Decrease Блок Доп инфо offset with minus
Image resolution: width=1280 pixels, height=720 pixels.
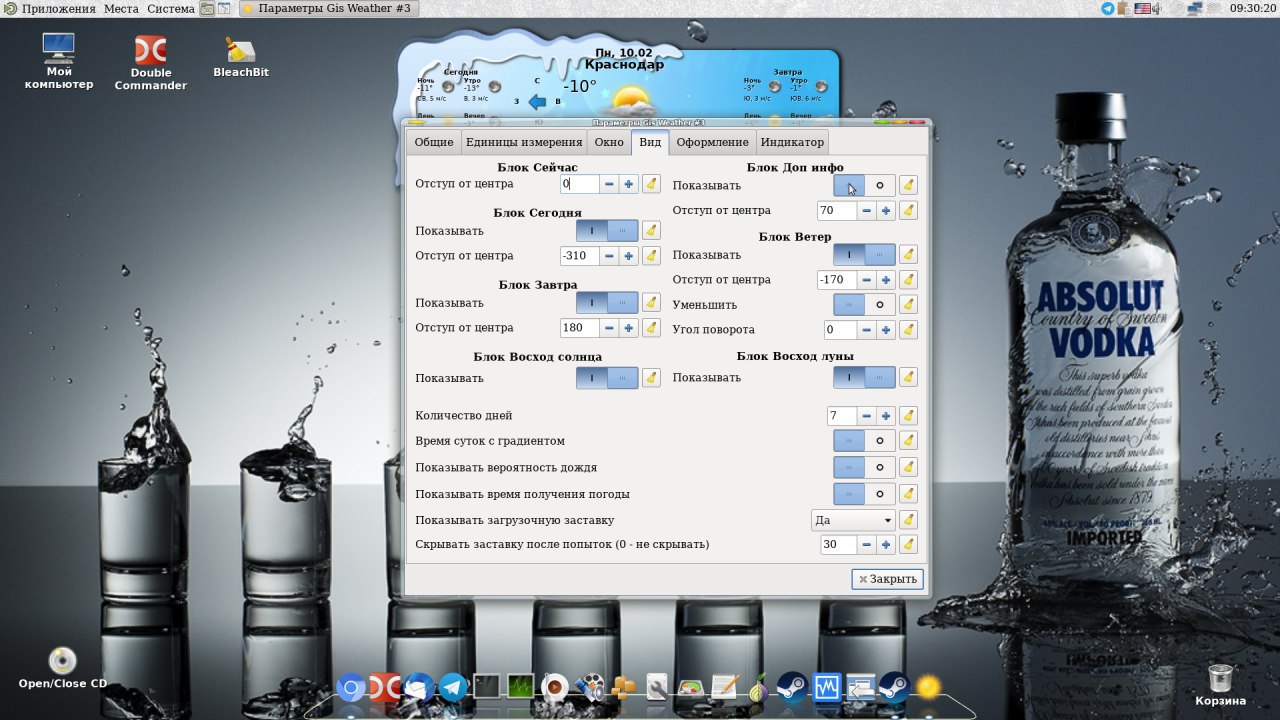(x=866, y=211)
